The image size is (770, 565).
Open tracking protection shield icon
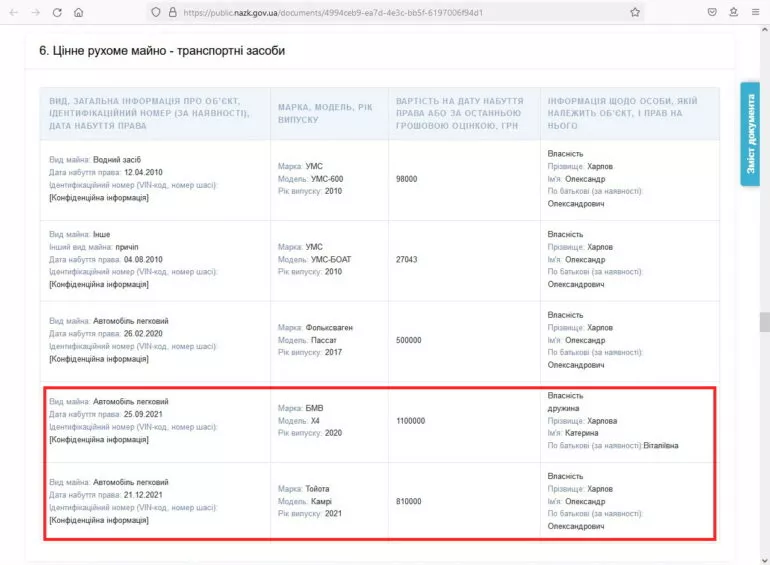pyautogui.click(x=155, y=12)
